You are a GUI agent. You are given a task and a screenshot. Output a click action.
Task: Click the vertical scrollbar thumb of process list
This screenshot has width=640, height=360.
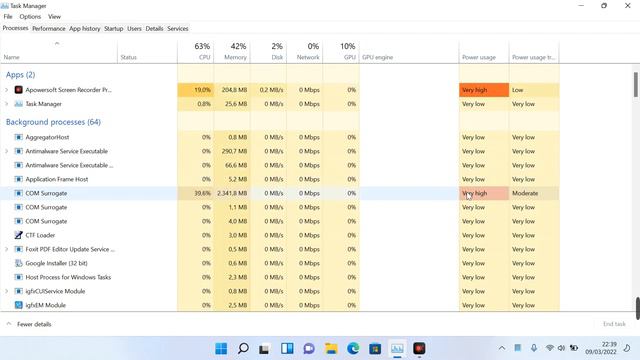tap(636, 85)
